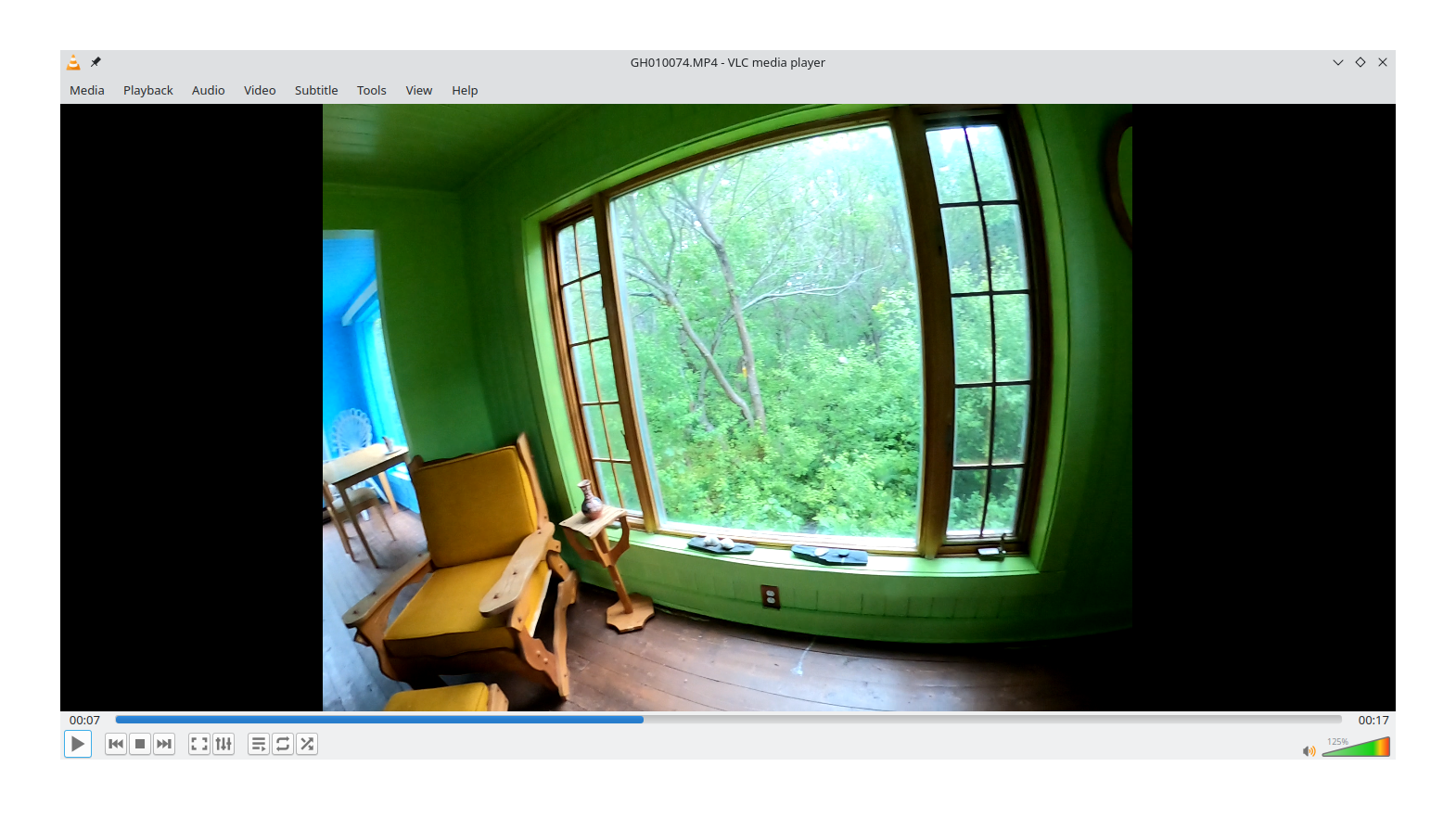Toggle the pin window icon

click(x=96, y=62)
